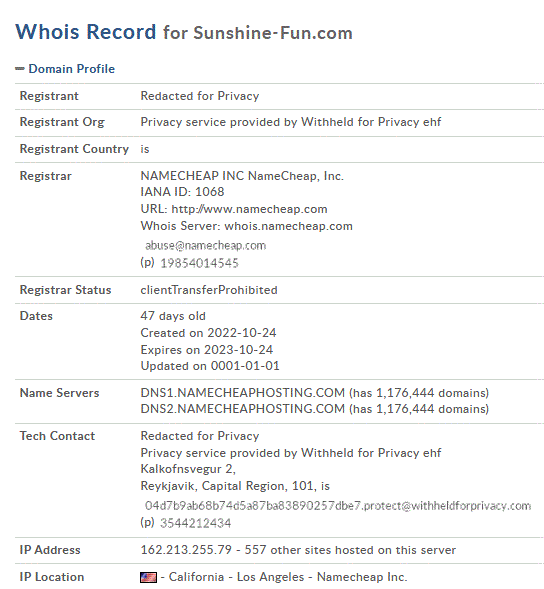
Task: Collapse the Domain Profile section minus icon
Action: pos(20,69)
